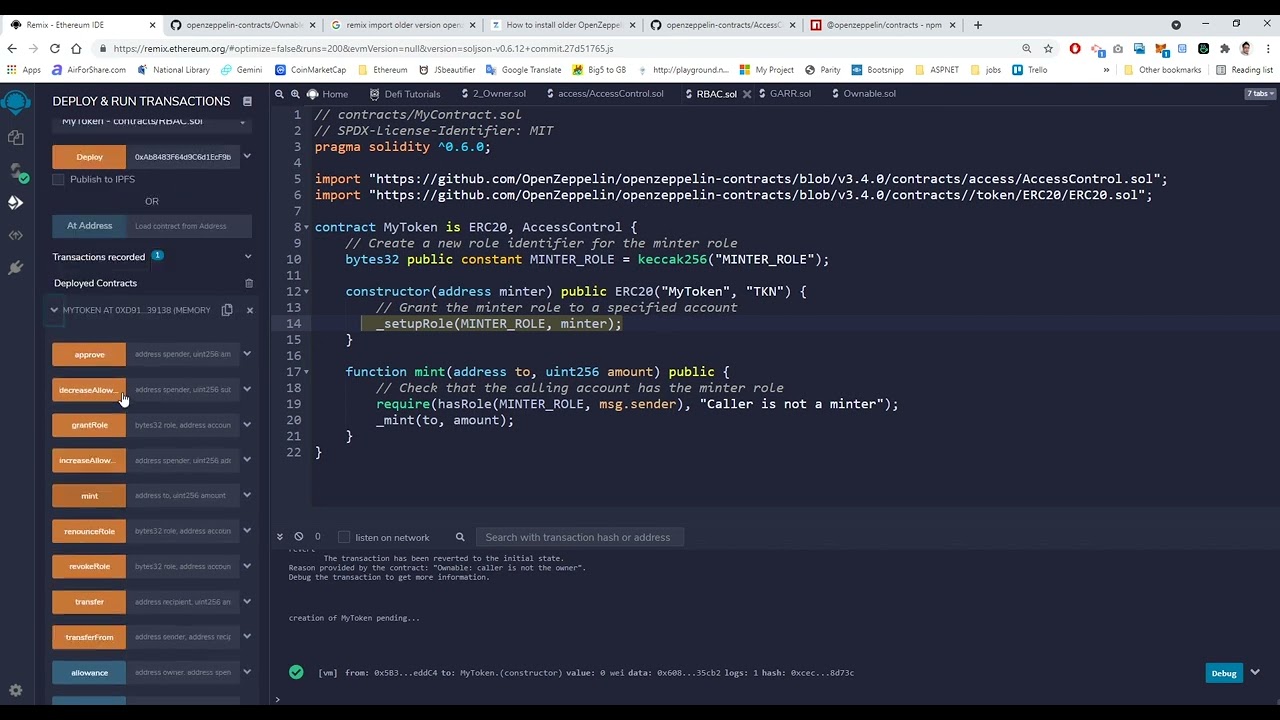
Task: Expand the Transactions recorded section
Action: click(248, 257)
